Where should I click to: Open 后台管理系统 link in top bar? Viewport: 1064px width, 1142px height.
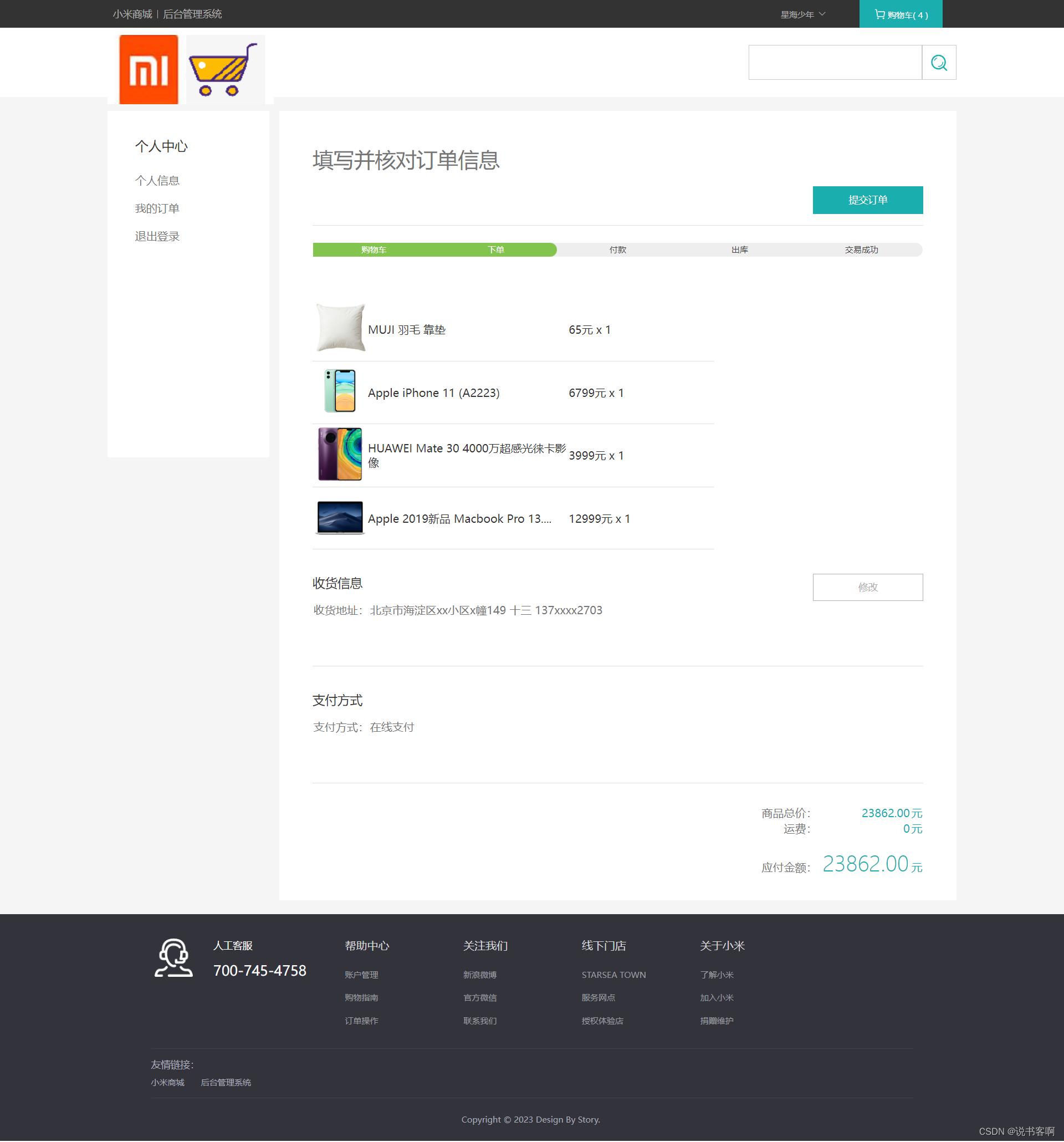(192, 14)
